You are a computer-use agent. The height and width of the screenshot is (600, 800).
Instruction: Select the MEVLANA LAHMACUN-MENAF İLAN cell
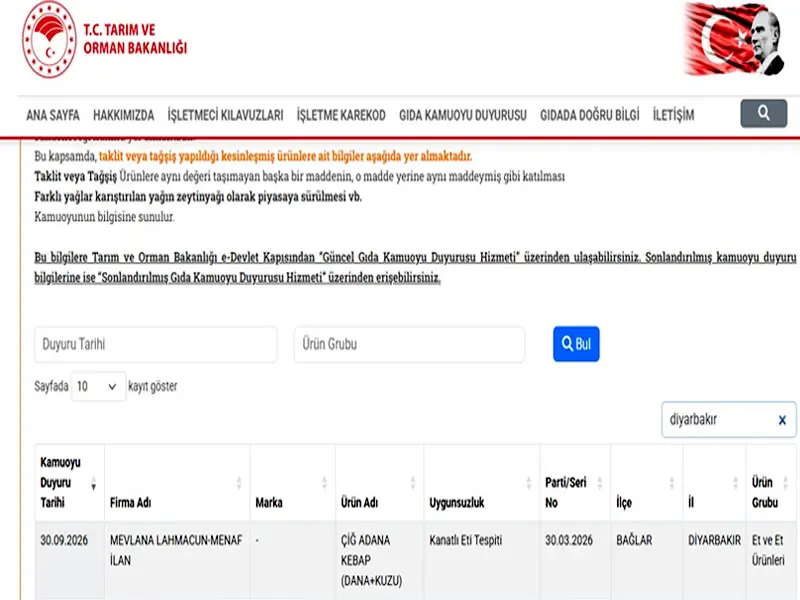[x=177, y=560]
